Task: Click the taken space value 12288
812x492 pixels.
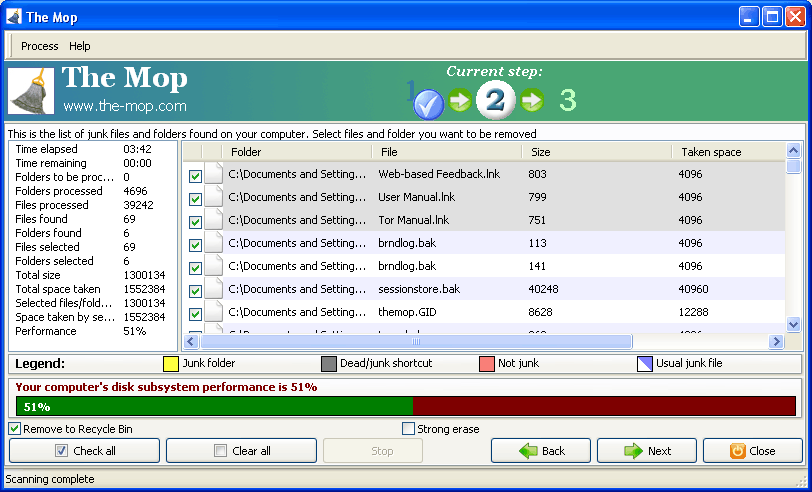Action: tap(693, 312)
